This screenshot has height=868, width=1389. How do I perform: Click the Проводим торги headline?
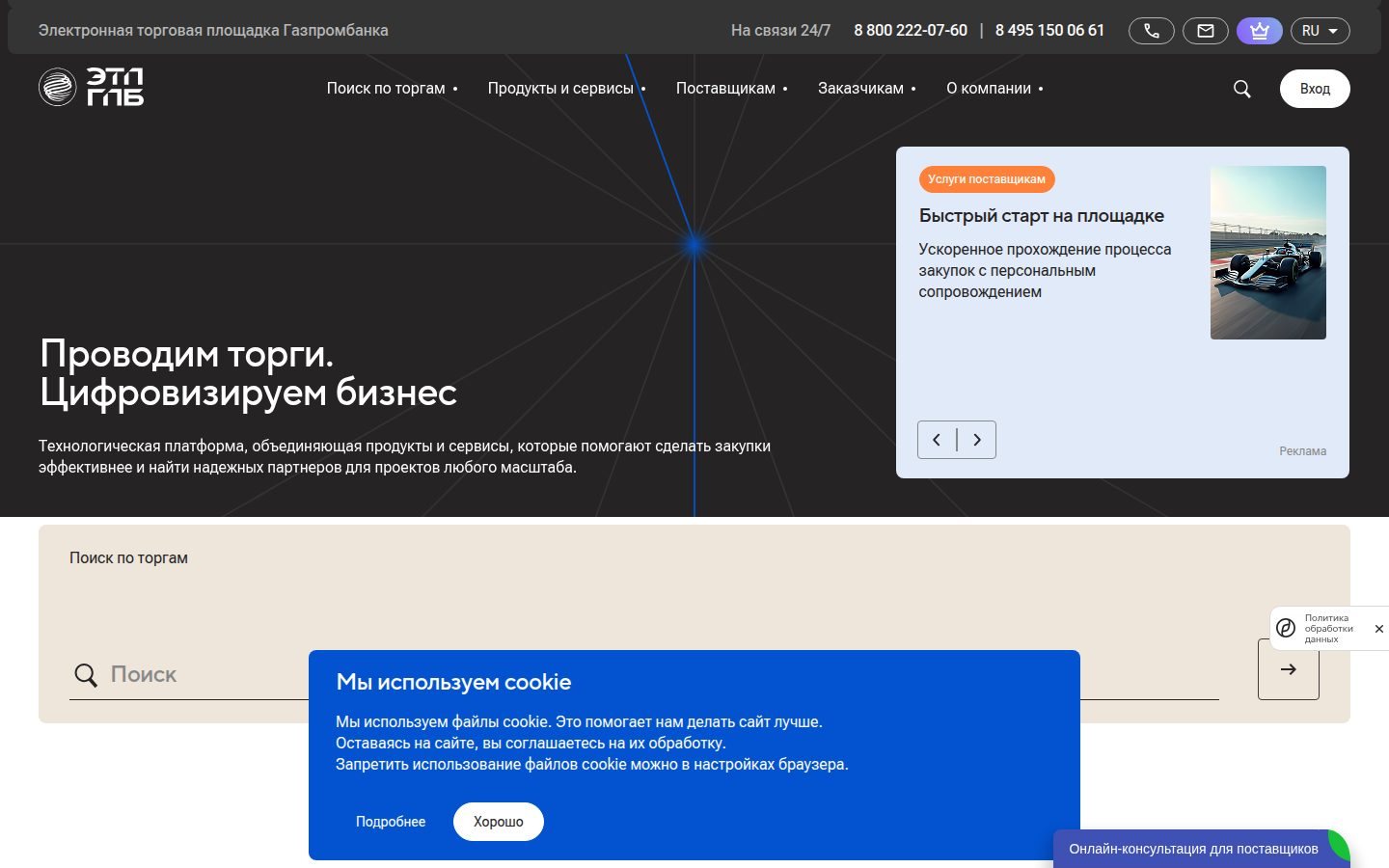pos(248,373)
